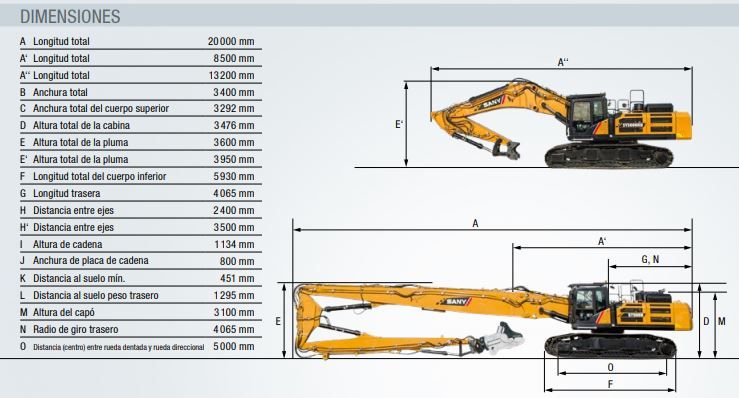This screenshot has width=739, height=398.
Task: Select the value 1 295 mm
Action: tap(234, 295)
